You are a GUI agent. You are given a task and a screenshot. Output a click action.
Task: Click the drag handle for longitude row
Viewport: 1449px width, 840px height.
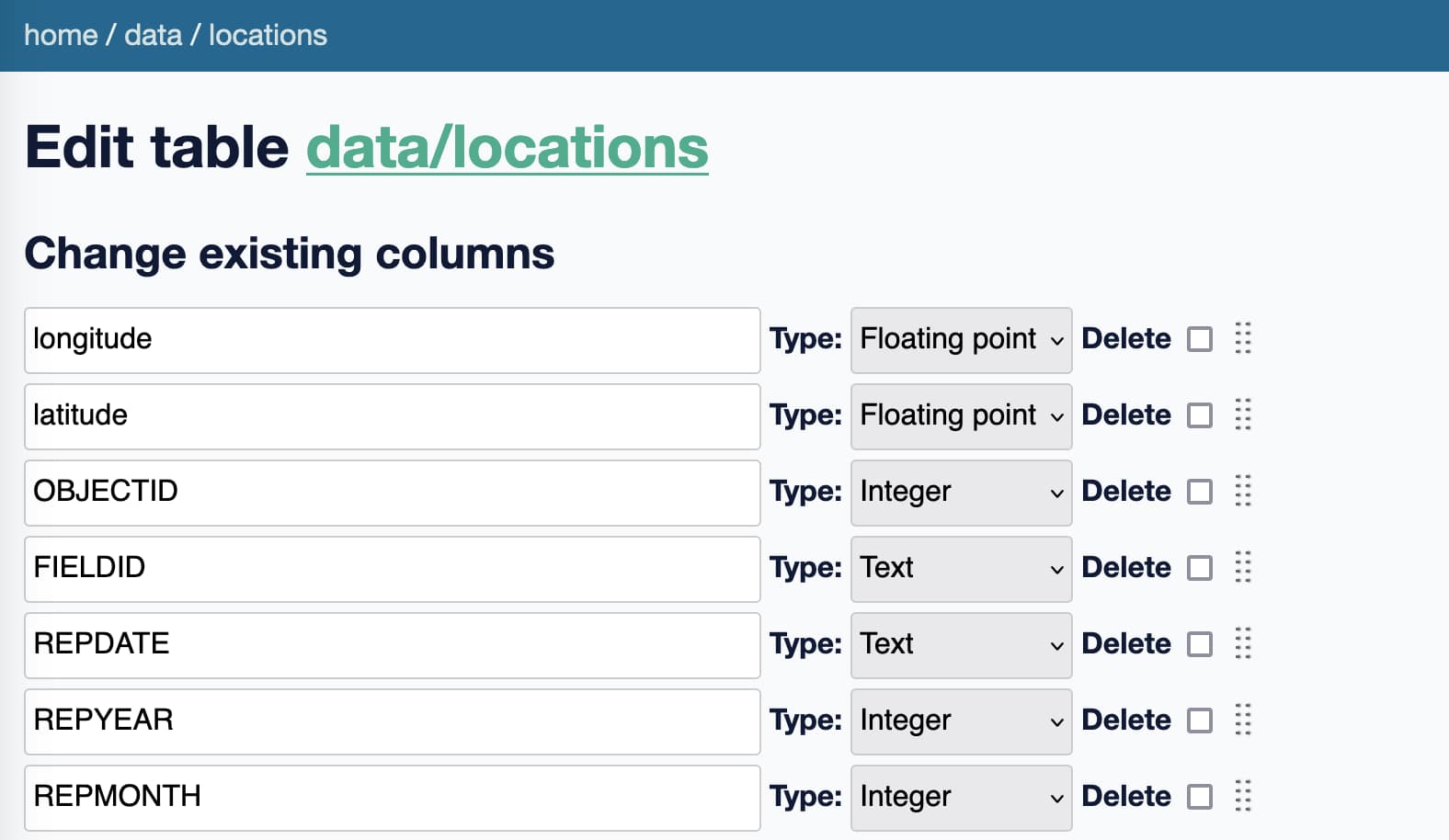pyautogui.click(x=1243, y=339)
